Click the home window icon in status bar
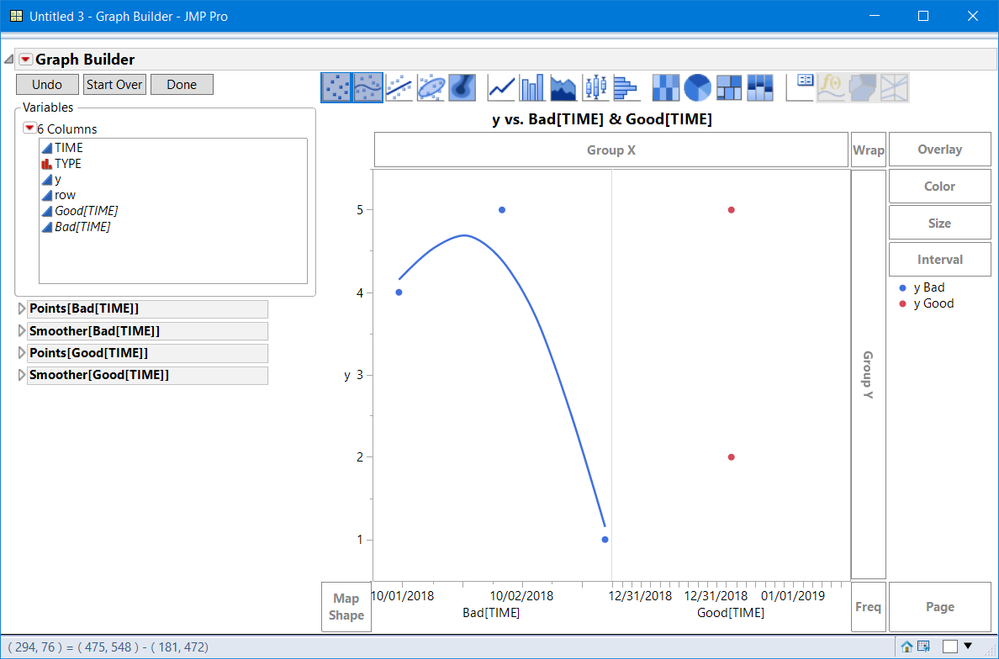The width and height of the screenshot is (999, 659). 907,647
